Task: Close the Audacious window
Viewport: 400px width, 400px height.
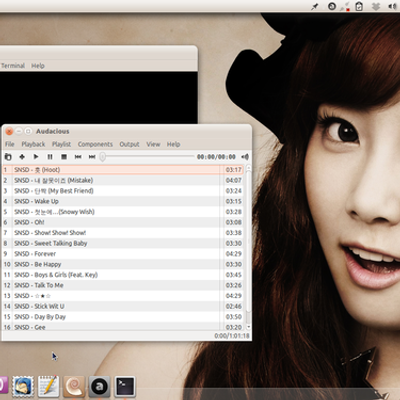Action: point(9,131)
